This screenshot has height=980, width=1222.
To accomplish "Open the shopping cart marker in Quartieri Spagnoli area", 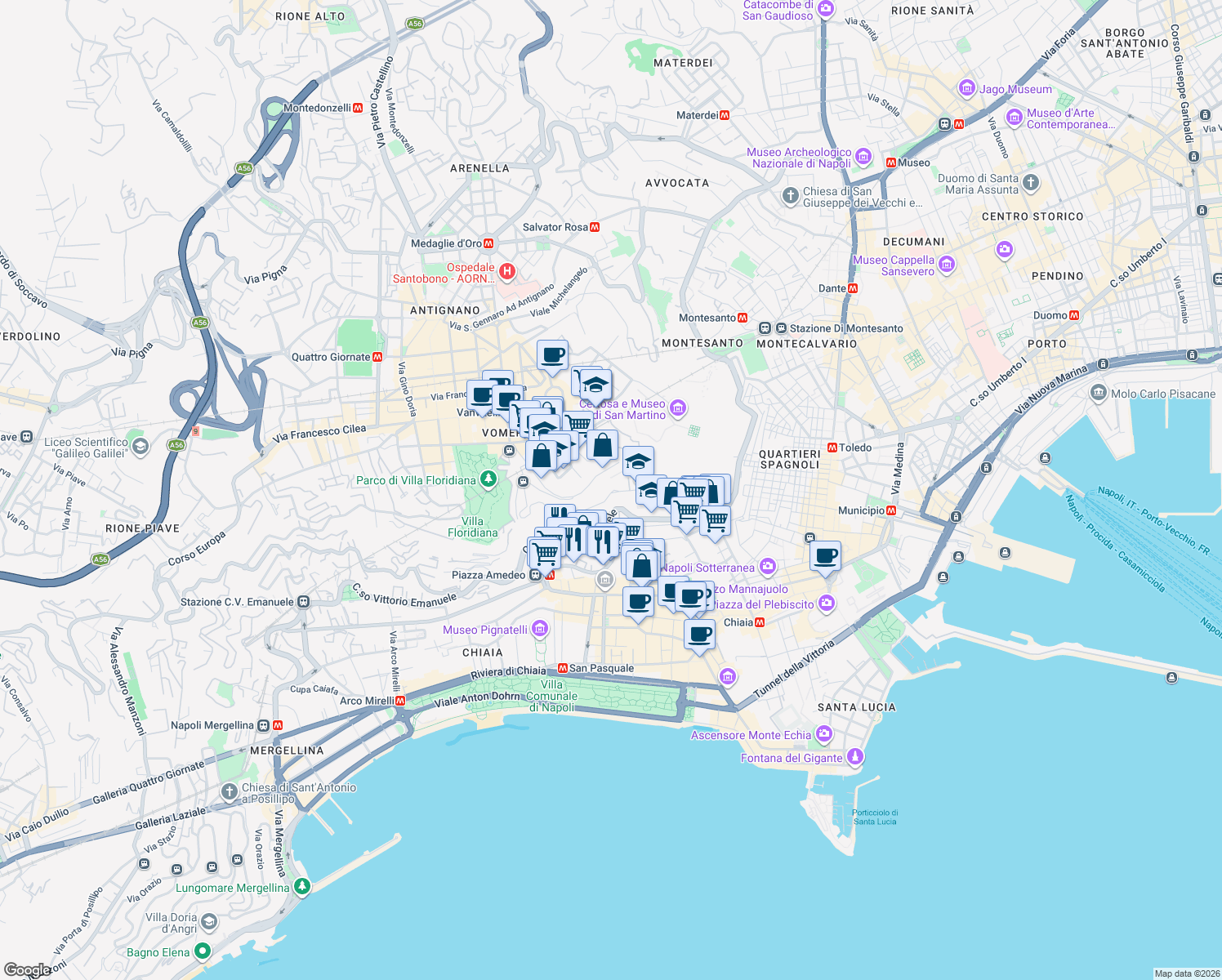I will point(716,520).
